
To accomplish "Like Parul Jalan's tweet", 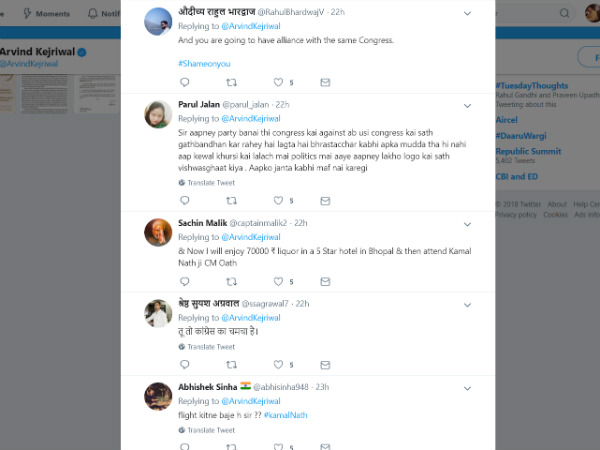I will coord(281,198).
